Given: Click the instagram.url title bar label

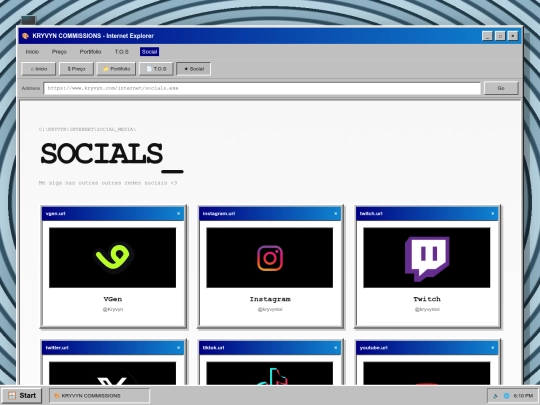Looking at the screenshot, I should click(219, 214).
